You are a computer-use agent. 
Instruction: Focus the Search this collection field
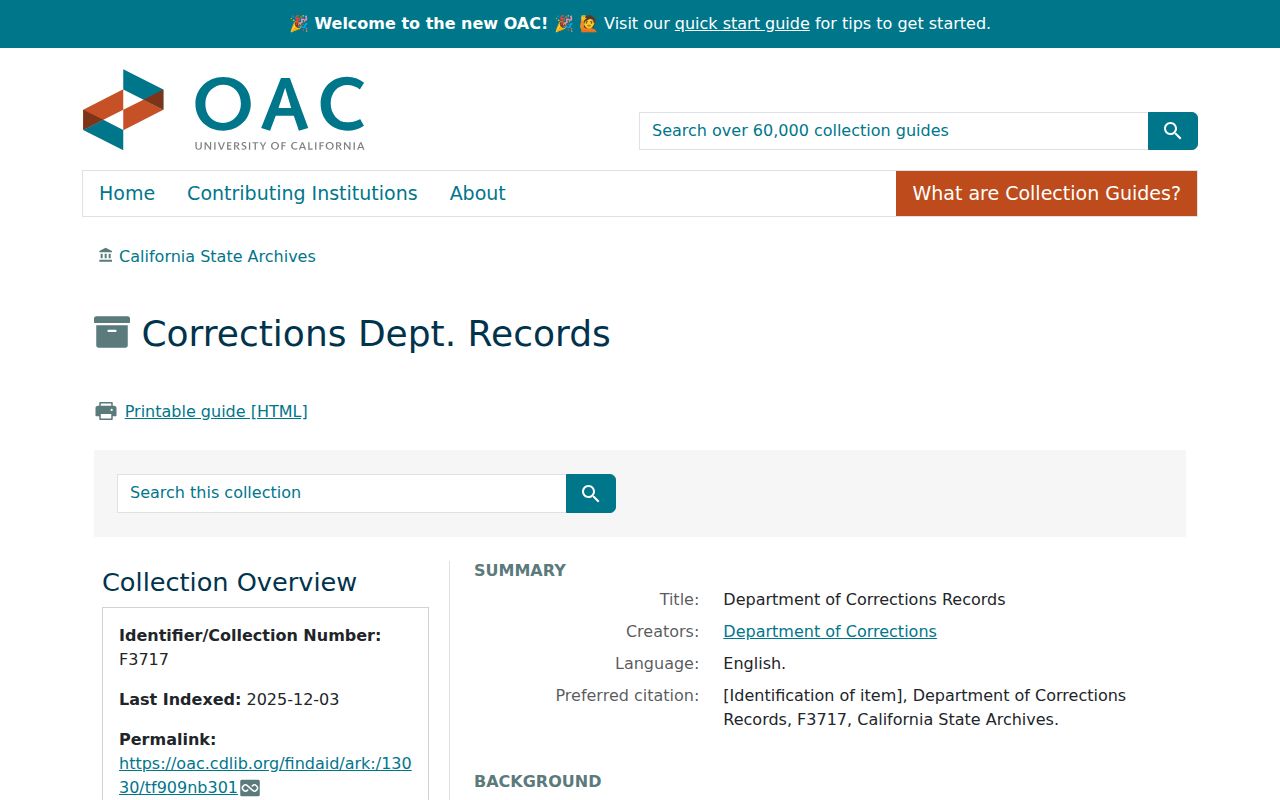pyautogui.click(x=341, y=493)
